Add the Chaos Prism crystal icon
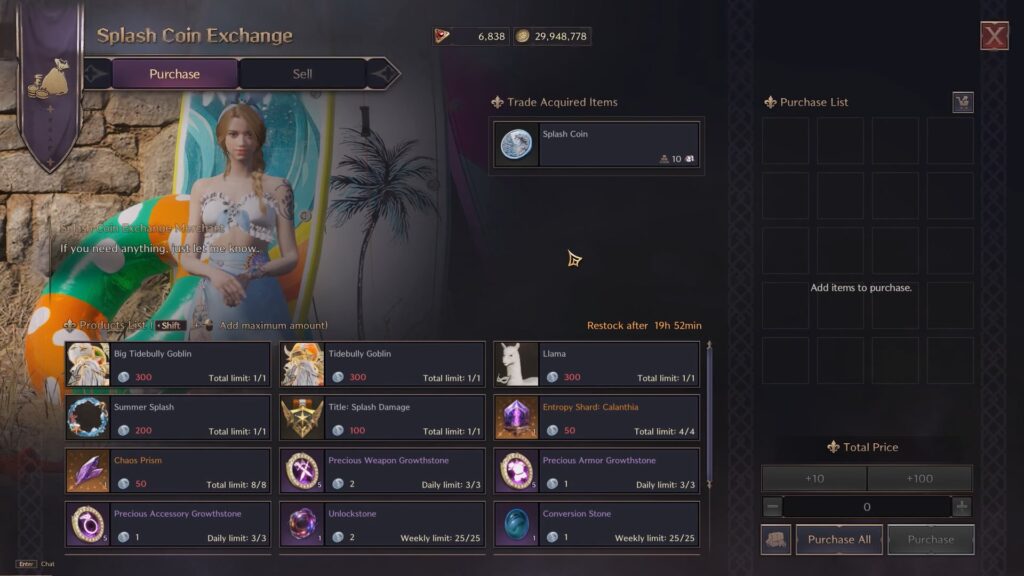 coord(88,471)
